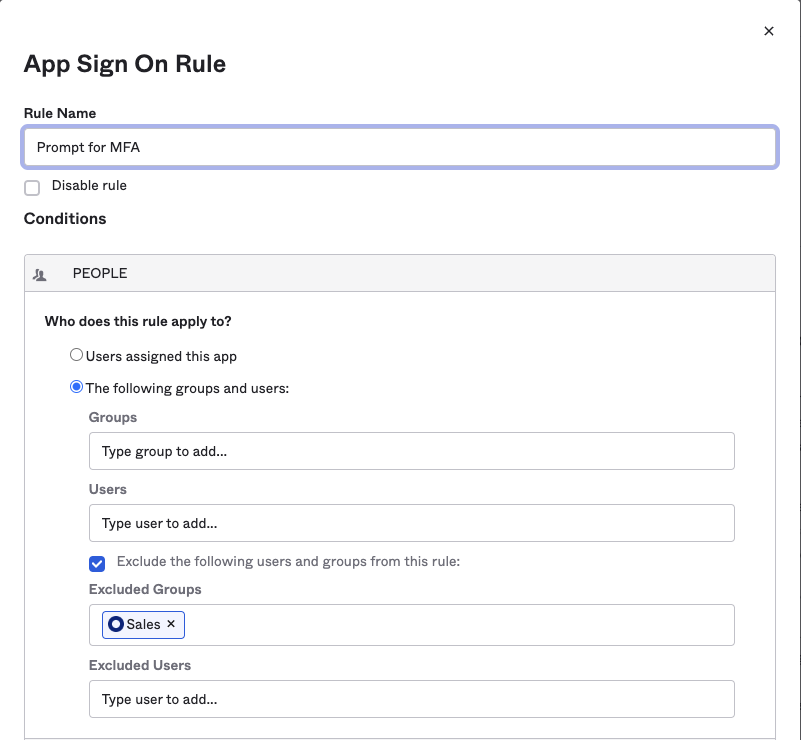Choose The following groups and users radio

pos(76,387)
